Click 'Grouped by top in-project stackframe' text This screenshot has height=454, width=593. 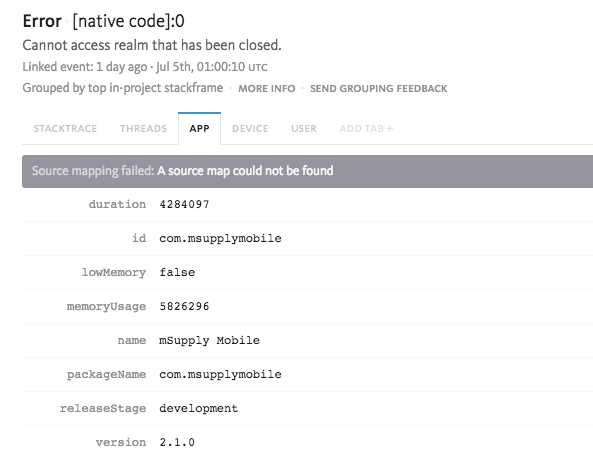pos(123,88)
